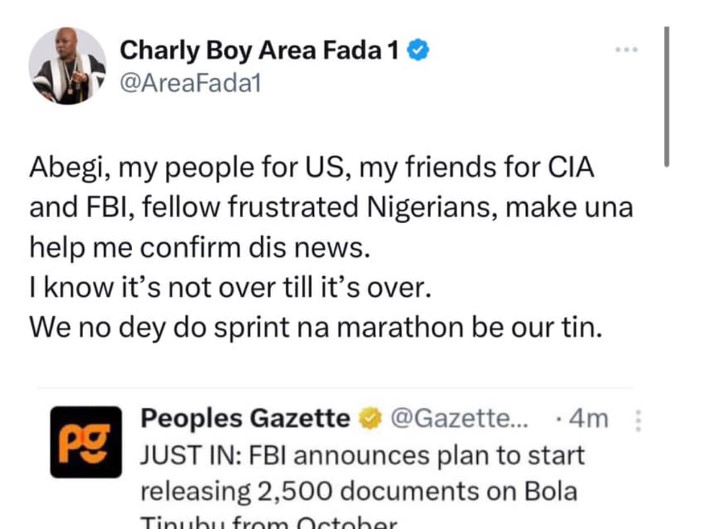Open Charly Boy's profile picture
This screenshot has height=529, width=727.
[67, 67]
